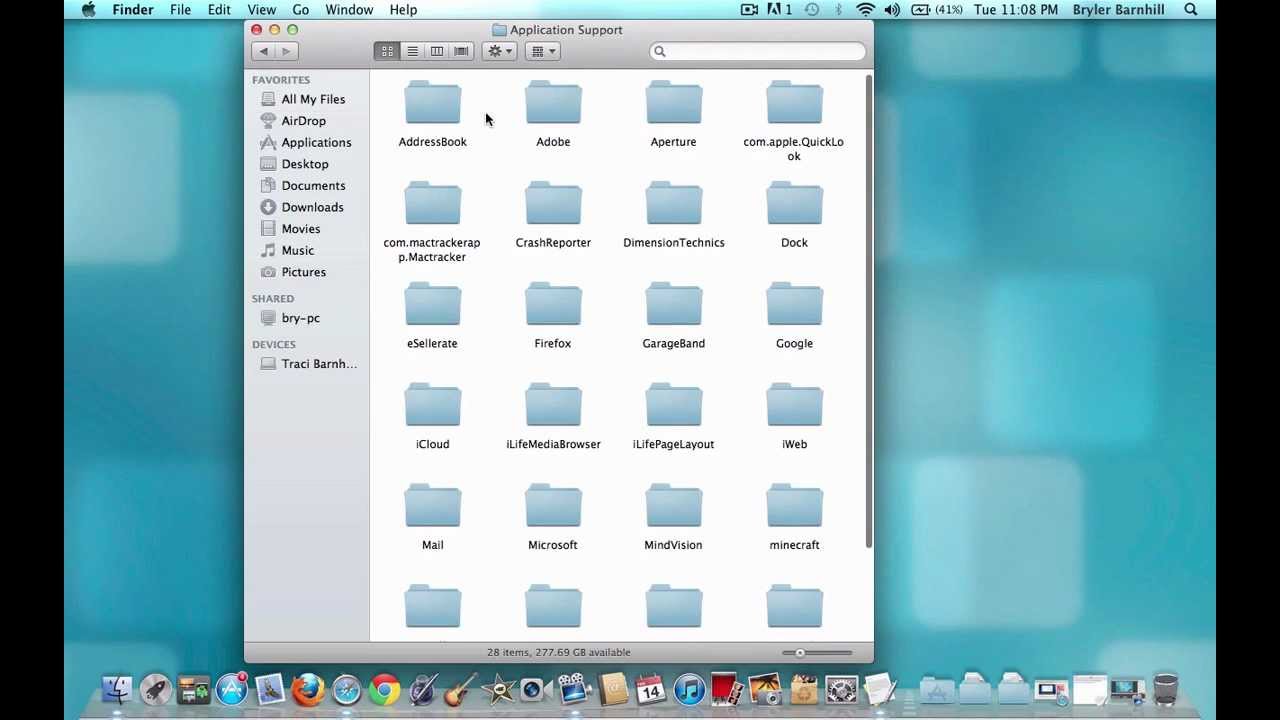Open the Help menu
Viewport: 1280px width, 720px height.
(x=403, y=9)
